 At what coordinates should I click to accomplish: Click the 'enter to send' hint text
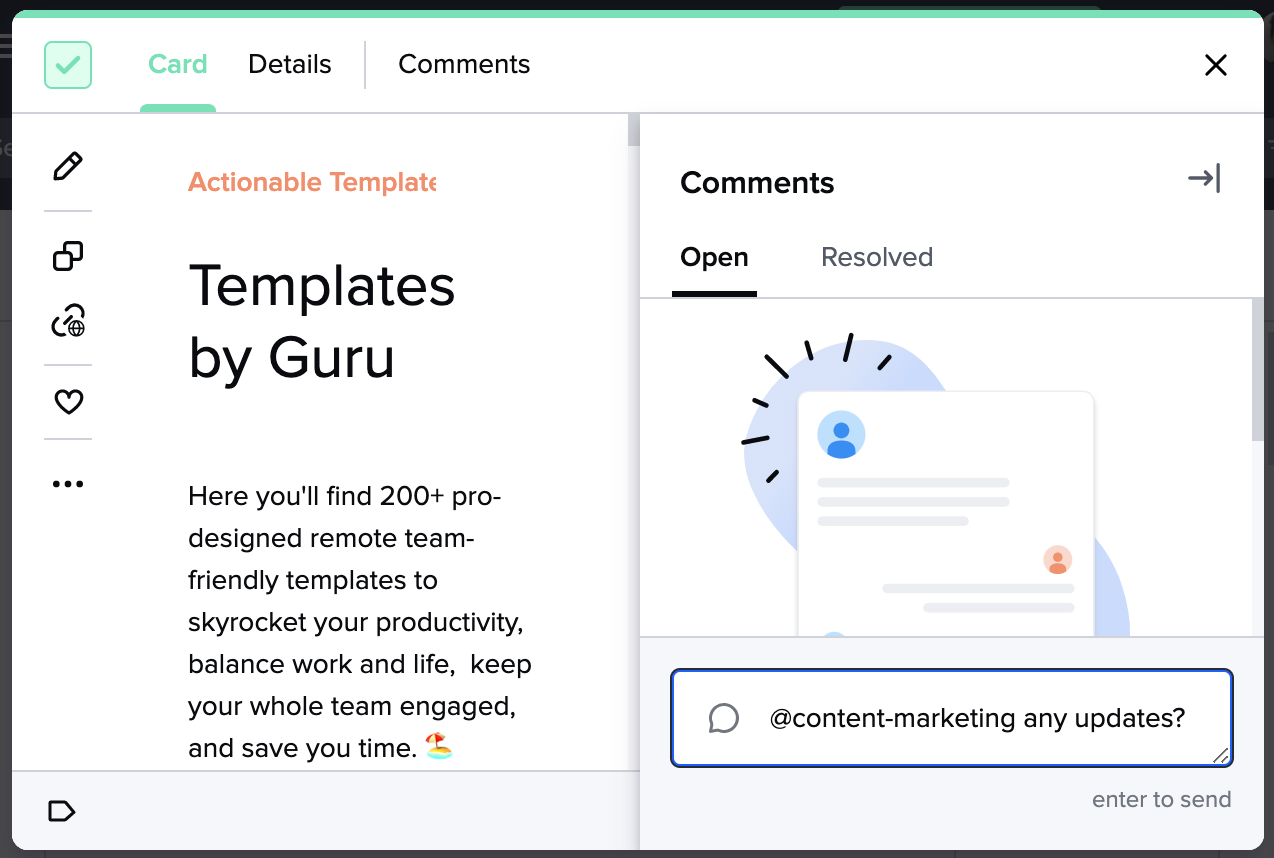(1162, 800)
